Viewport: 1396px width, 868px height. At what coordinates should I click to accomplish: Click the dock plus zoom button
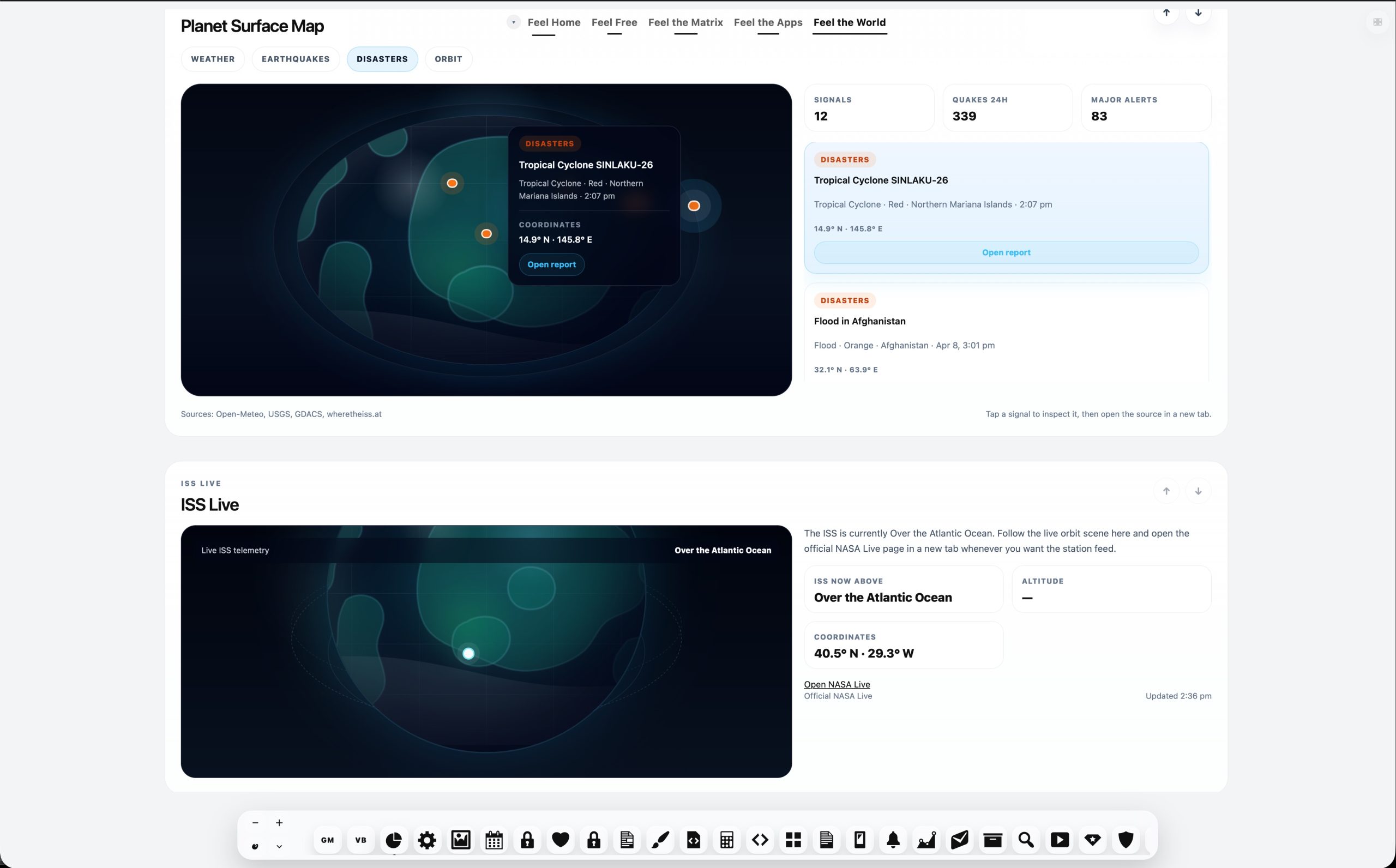click(279, 823)
